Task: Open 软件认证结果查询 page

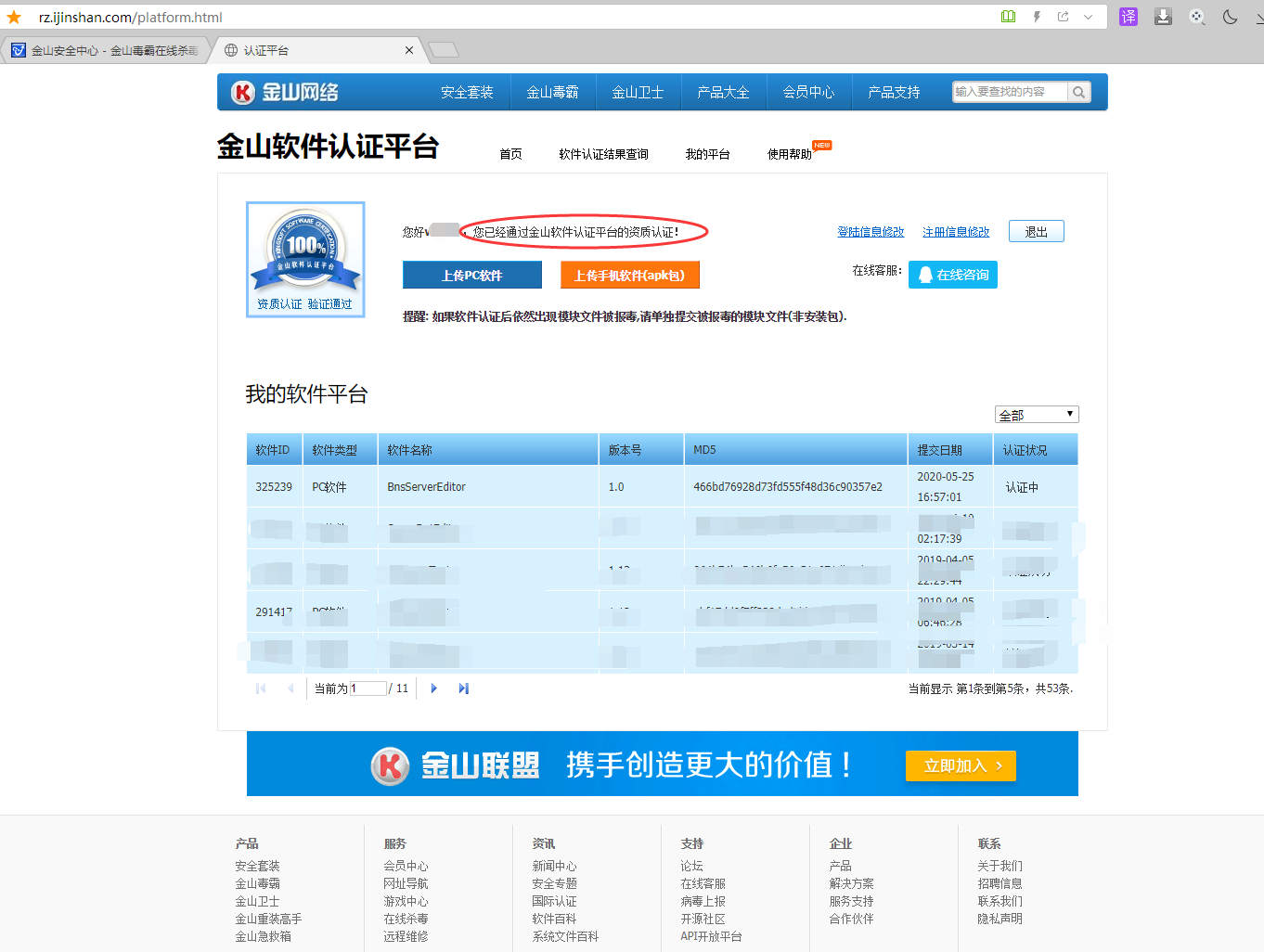Action: click(x=603, y=154)
